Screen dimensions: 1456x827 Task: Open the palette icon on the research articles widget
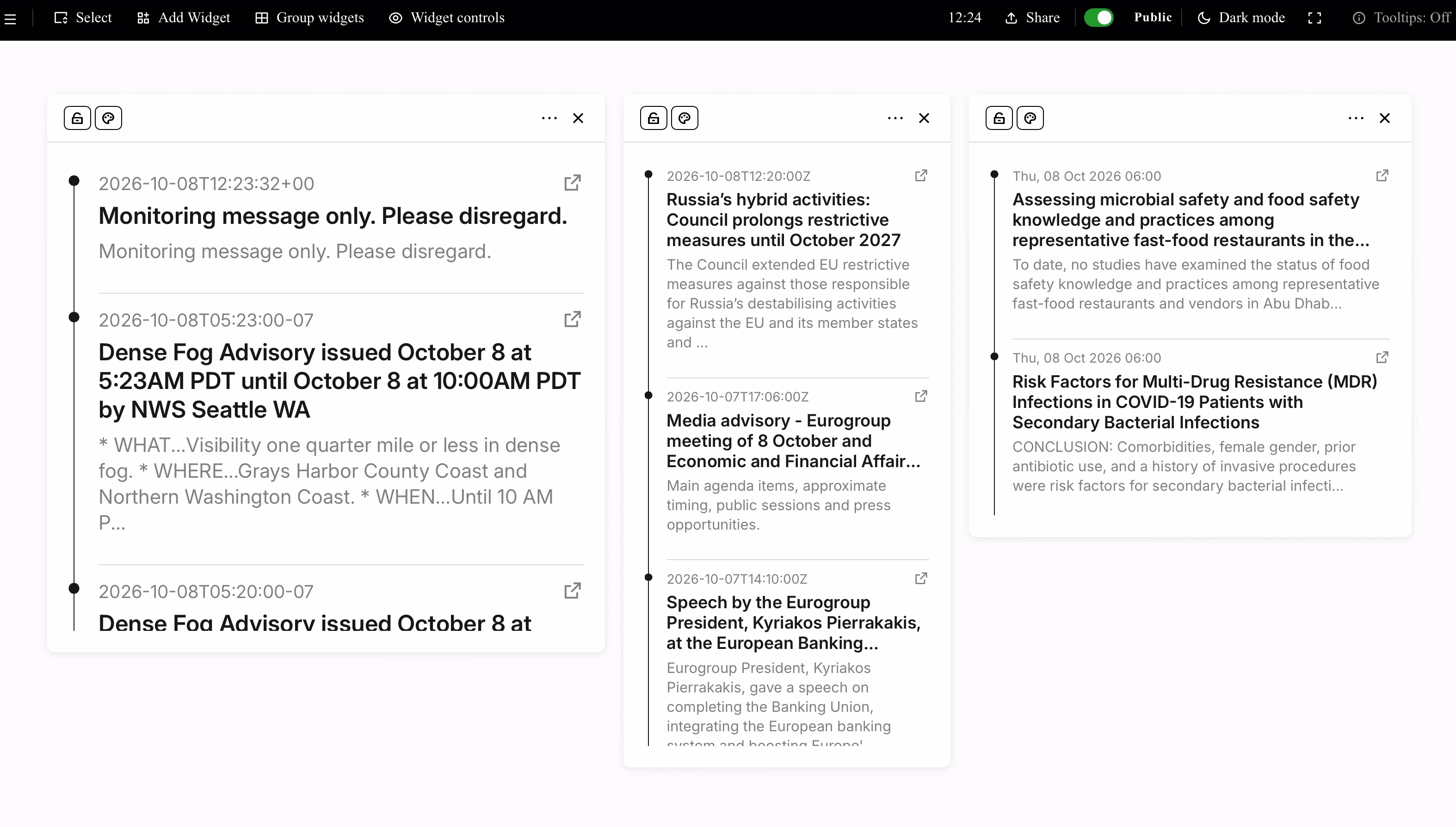coord(1030,118)
